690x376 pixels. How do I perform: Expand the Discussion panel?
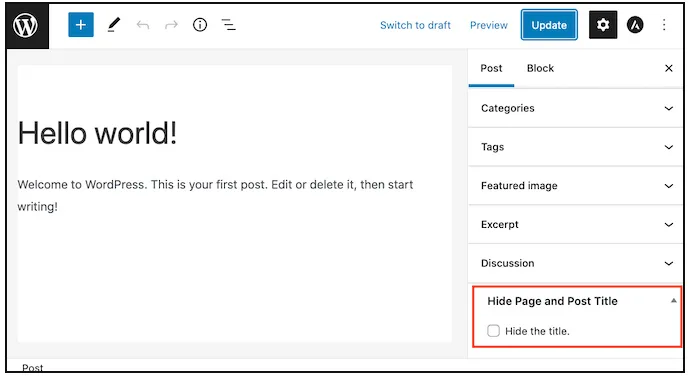click(x=576, y=263)
